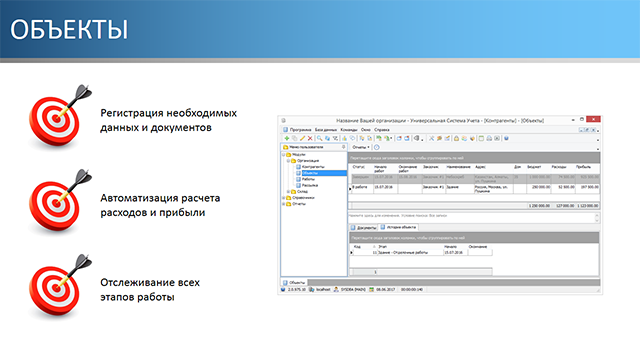640x360 pixels.
Task: Click the red X Delete icon
Action: point(310,138)
